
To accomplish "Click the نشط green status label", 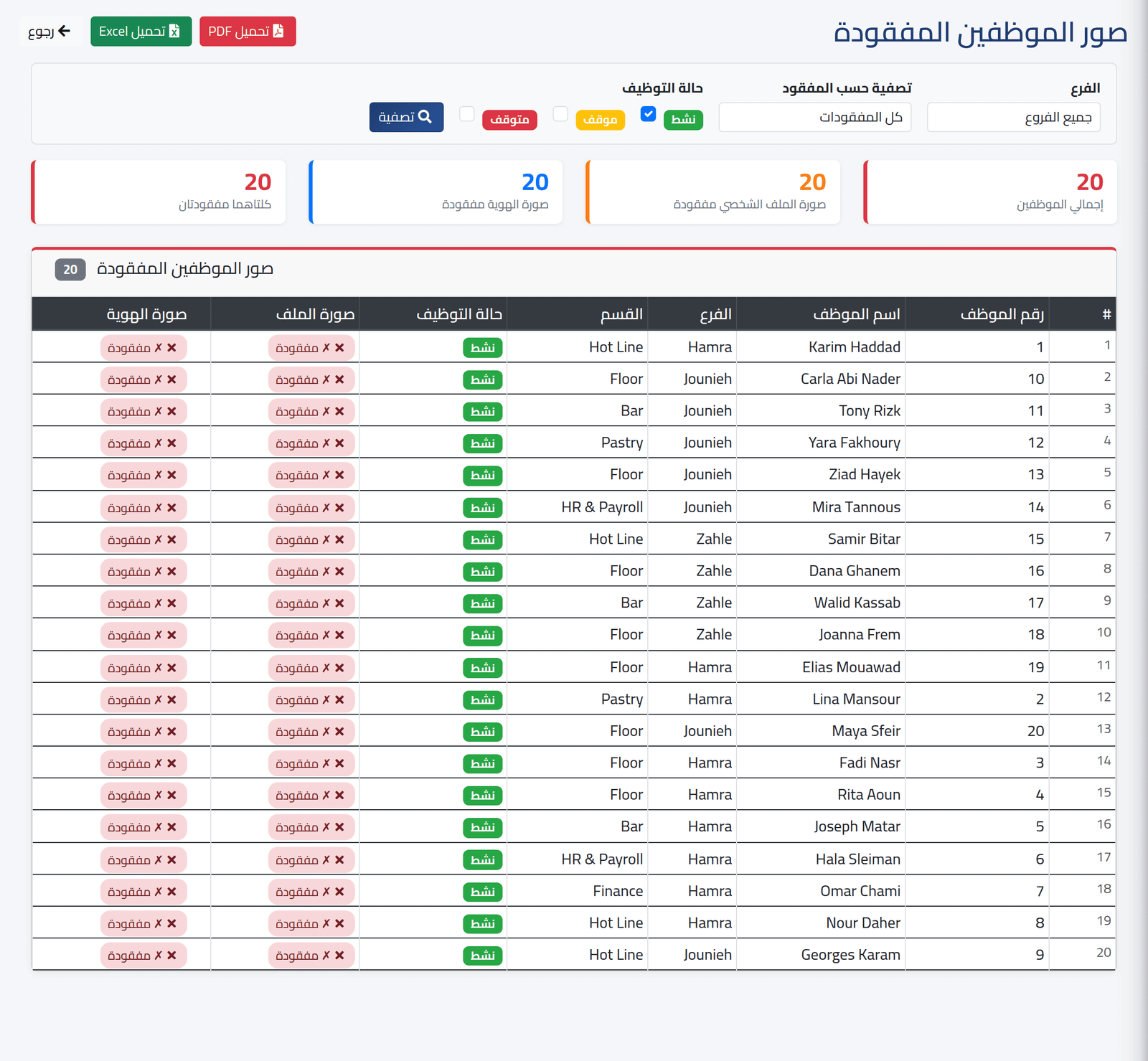I will tap(683, 120).
